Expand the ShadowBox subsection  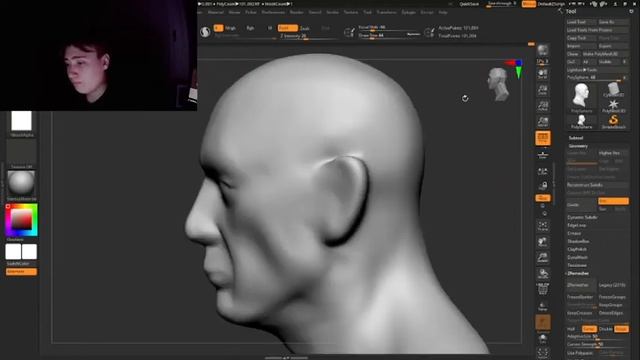(x=578, y=242)
